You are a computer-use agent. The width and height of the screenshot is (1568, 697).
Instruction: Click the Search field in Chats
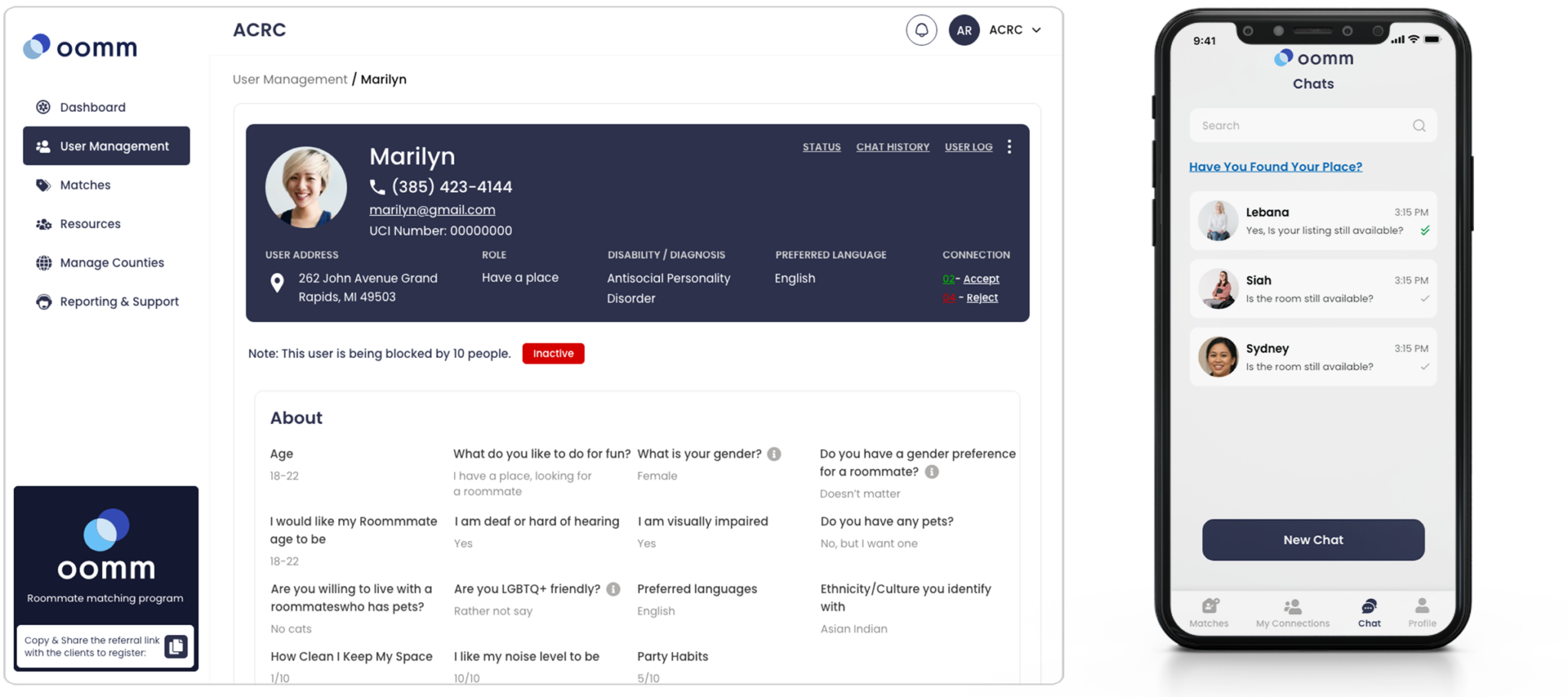(x=1302, y=126)
